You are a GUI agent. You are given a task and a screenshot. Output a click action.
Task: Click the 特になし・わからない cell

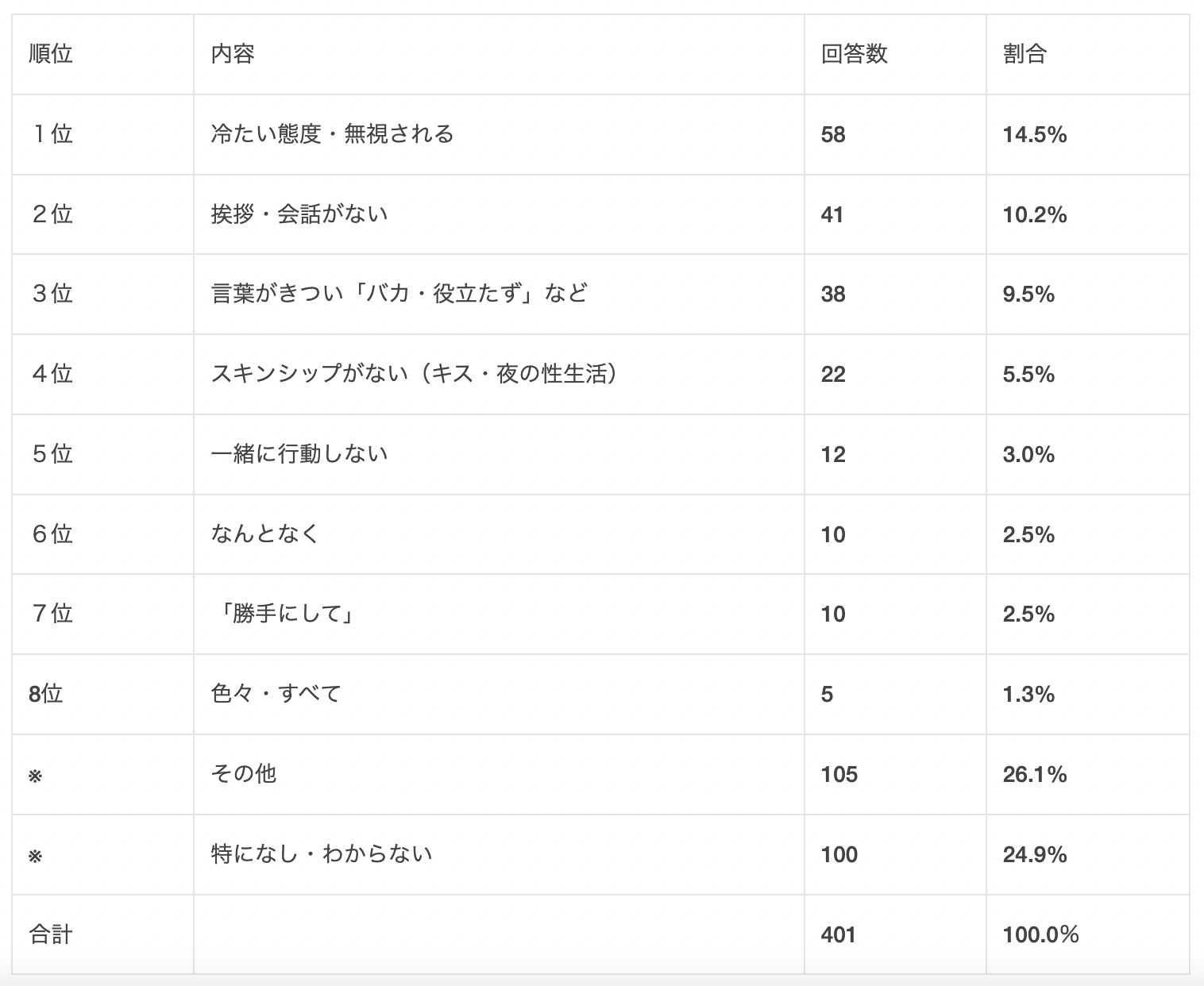coord(322,854)
